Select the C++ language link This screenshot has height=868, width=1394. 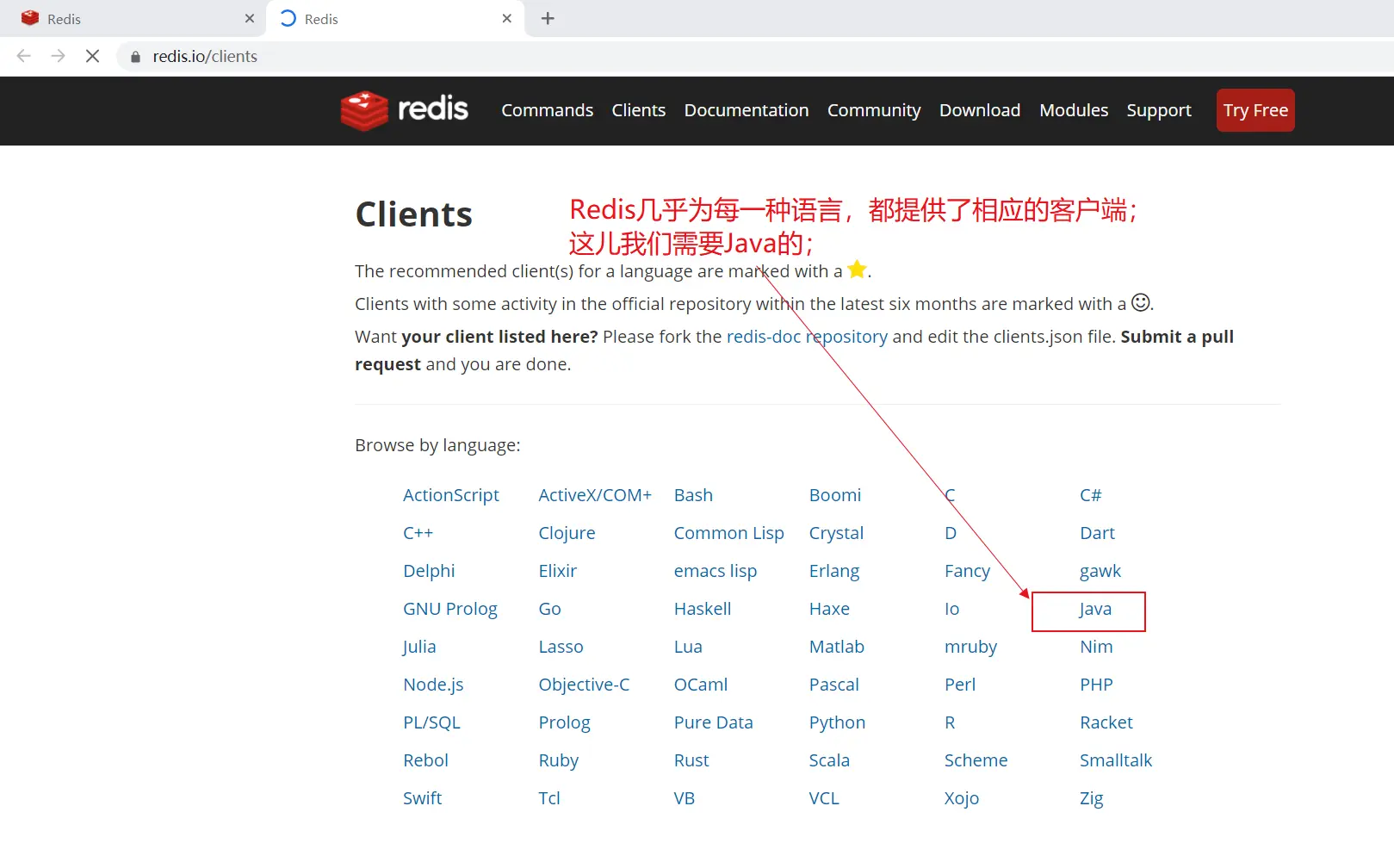pos(418,533)
